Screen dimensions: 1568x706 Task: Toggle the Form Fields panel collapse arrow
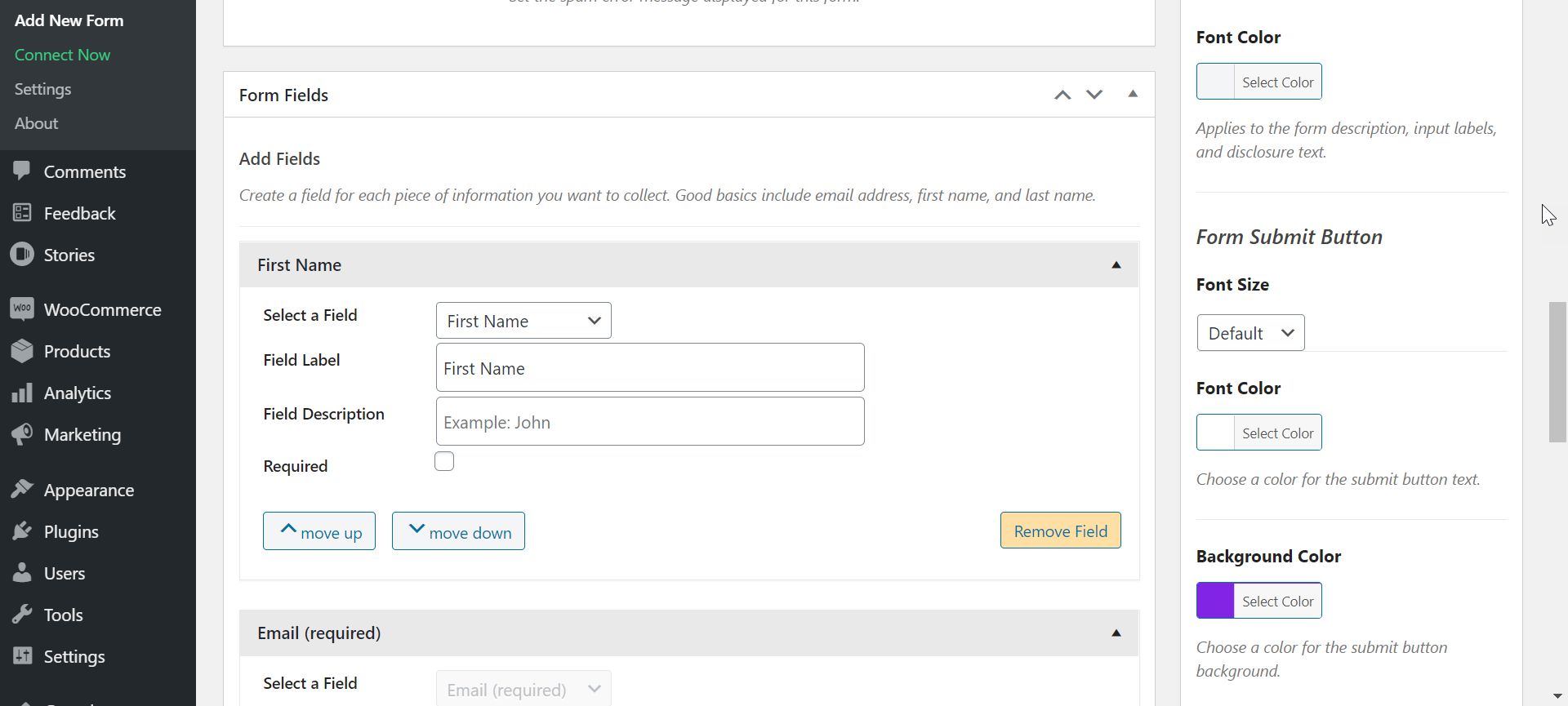coord(1133,95)
